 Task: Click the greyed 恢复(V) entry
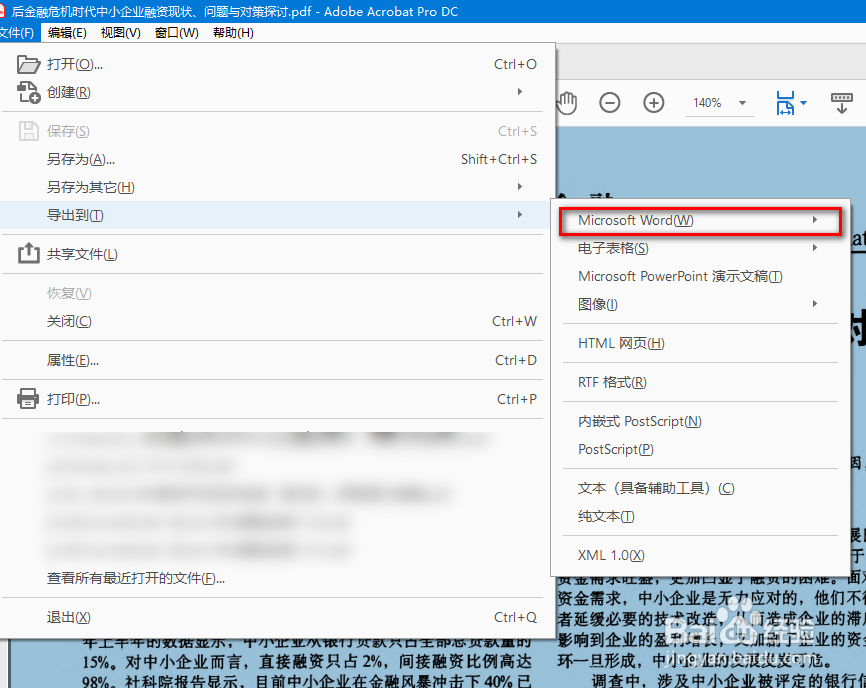pos(276,293)
